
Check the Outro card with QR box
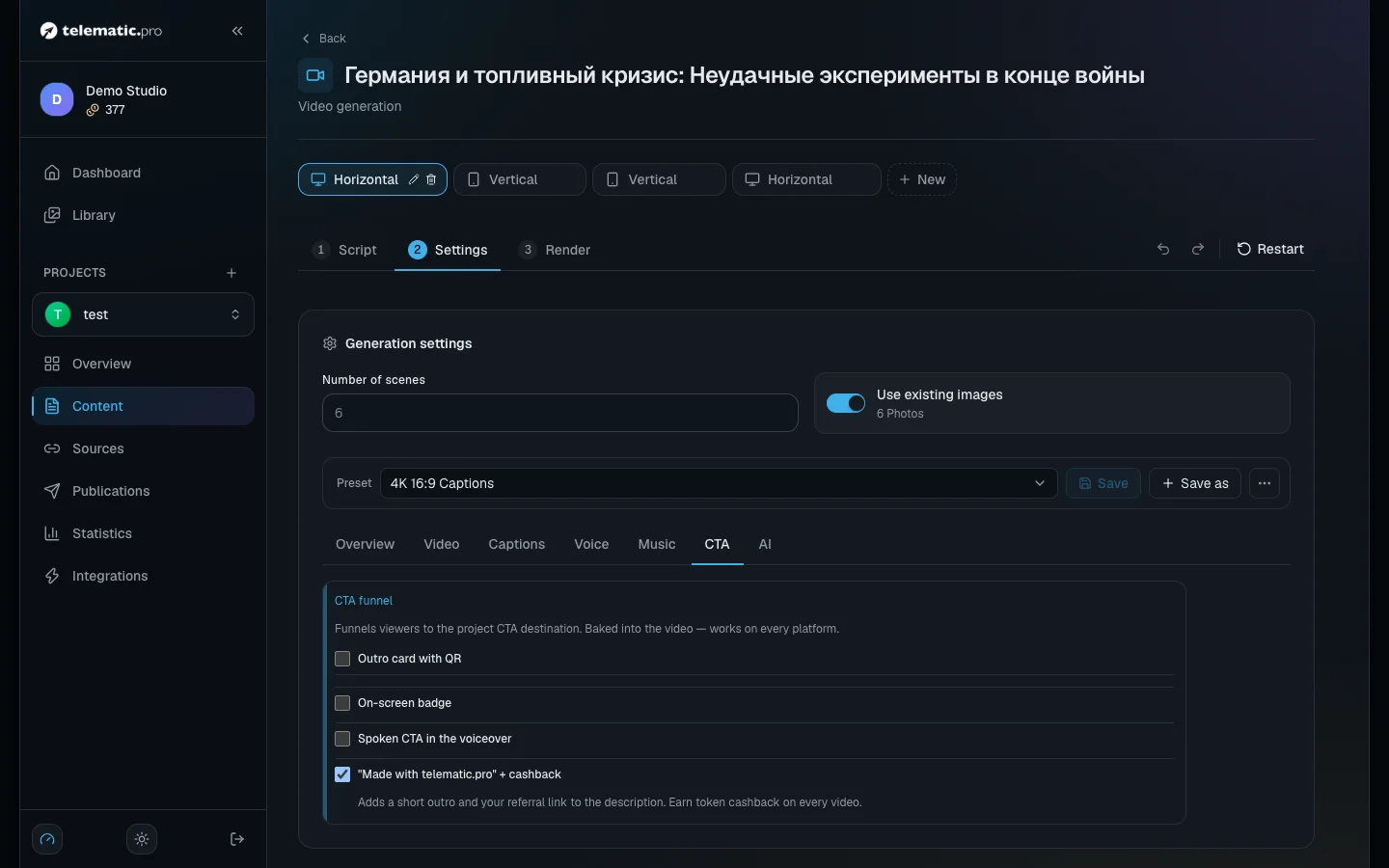[x=342, y=659]
